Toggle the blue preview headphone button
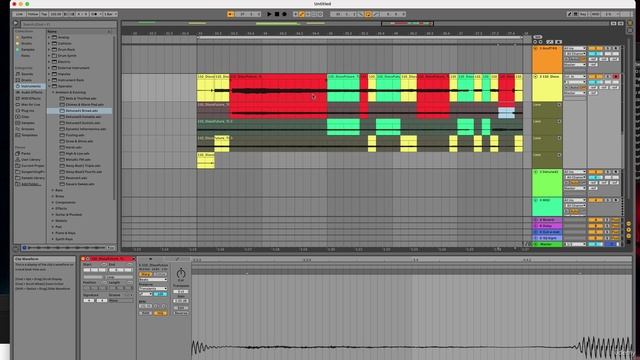The image size is (640, 360). [x=24, y=248]
